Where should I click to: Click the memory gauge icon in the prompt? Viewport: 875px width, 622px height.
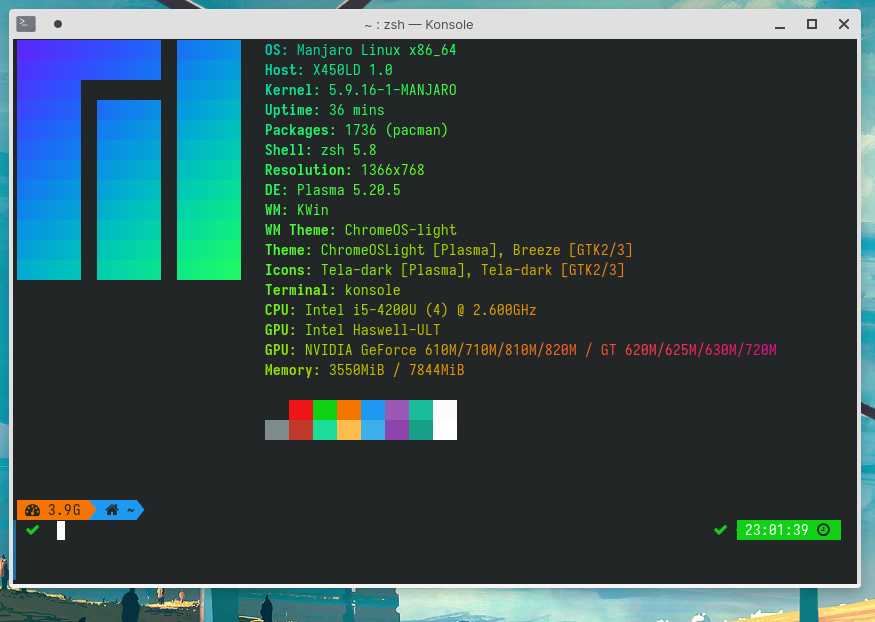tap(32, 510)
